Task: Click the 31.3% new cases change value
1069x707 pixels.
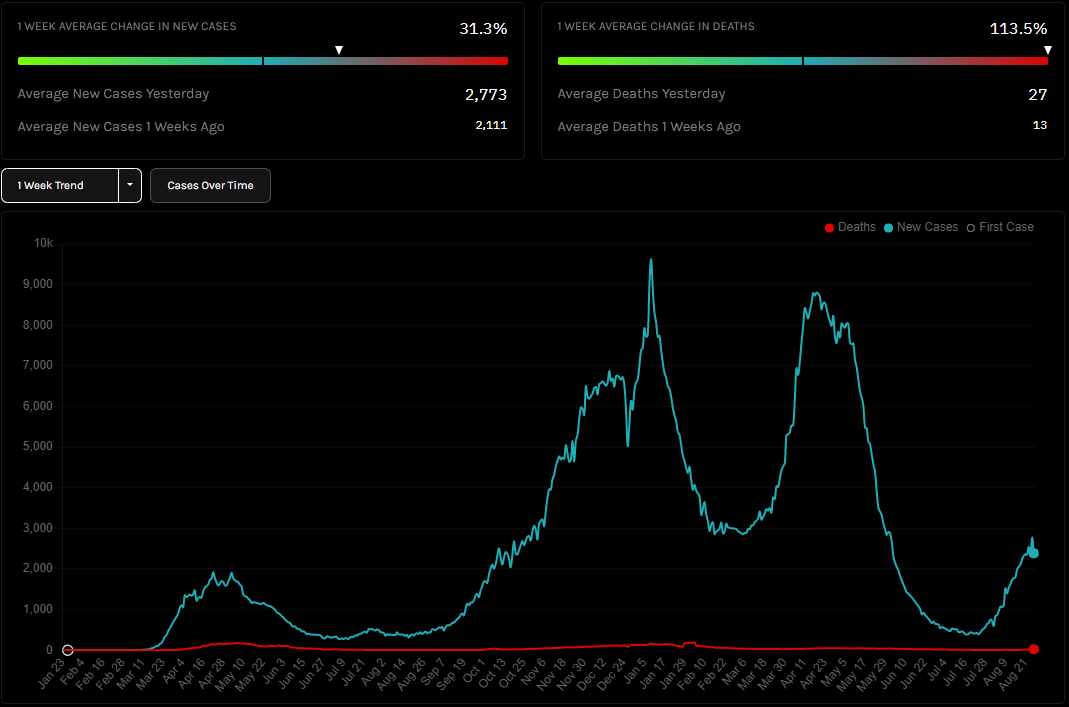Action: point(483,29)
